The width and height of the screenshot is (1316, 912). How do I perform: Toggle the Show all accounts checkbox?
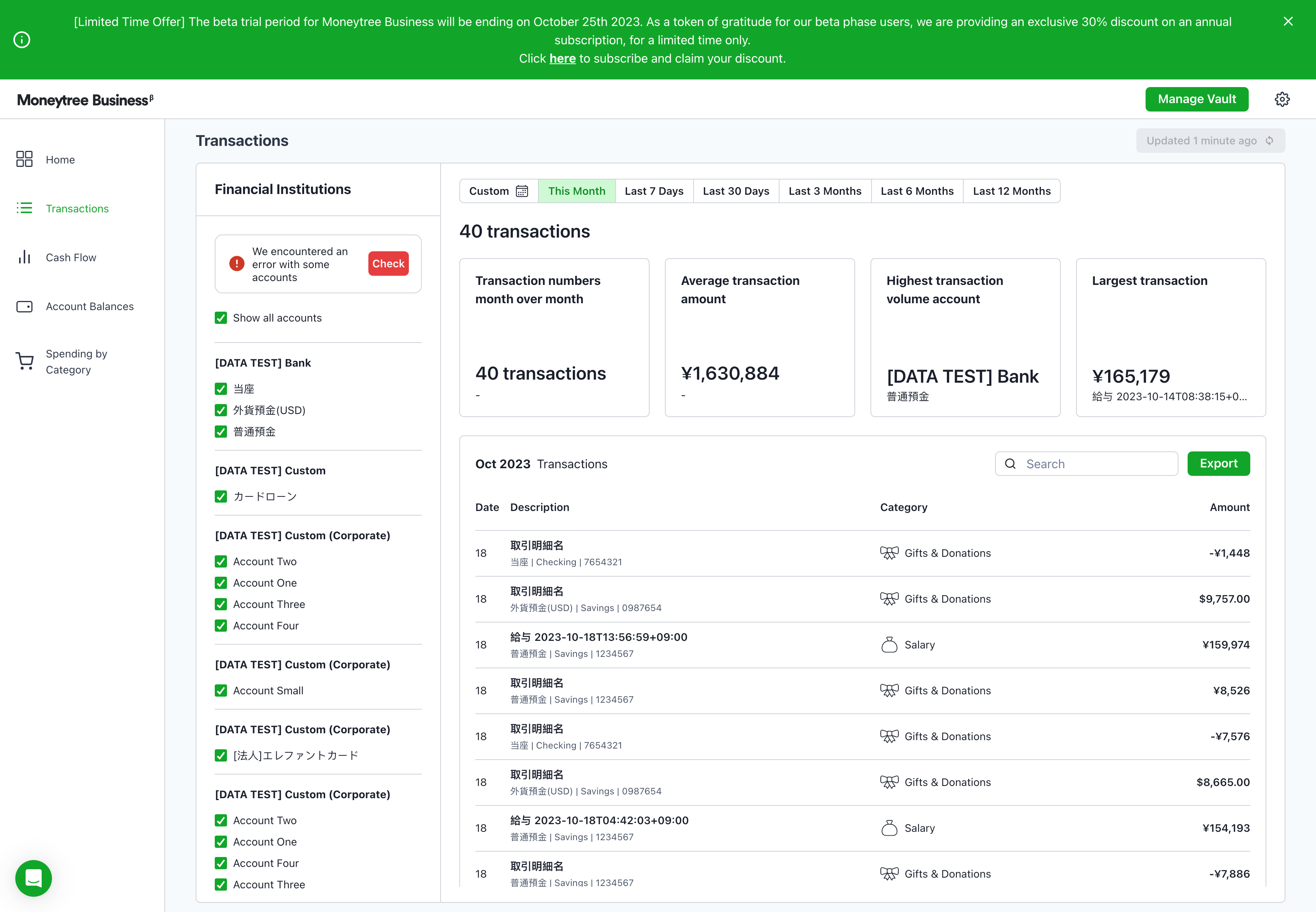click(x=220, y=318)
